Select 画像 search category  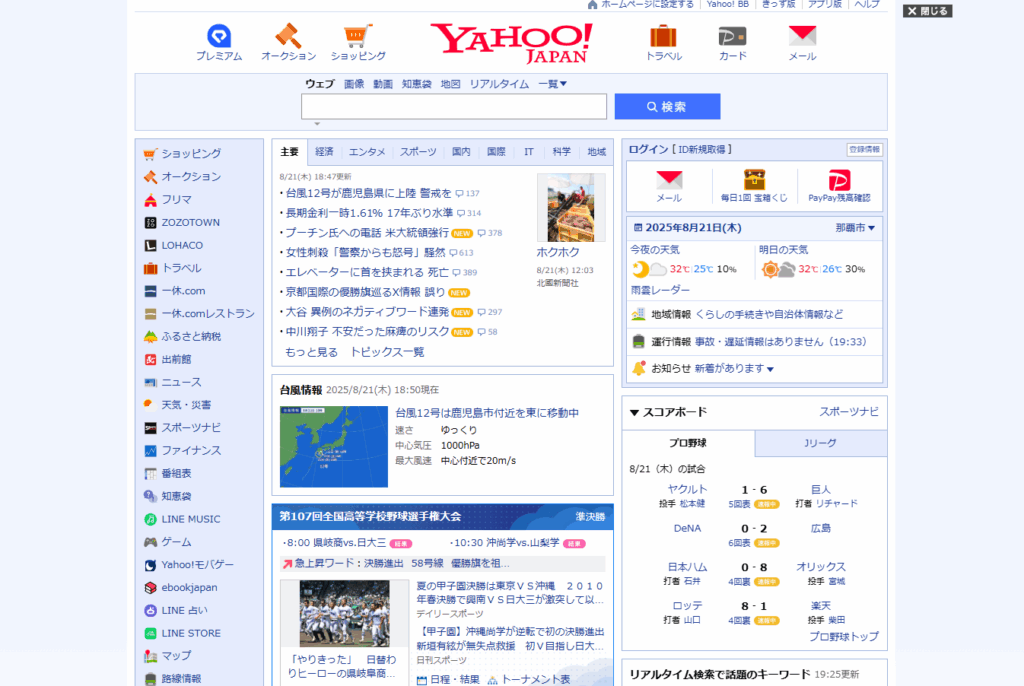[354, 84]
